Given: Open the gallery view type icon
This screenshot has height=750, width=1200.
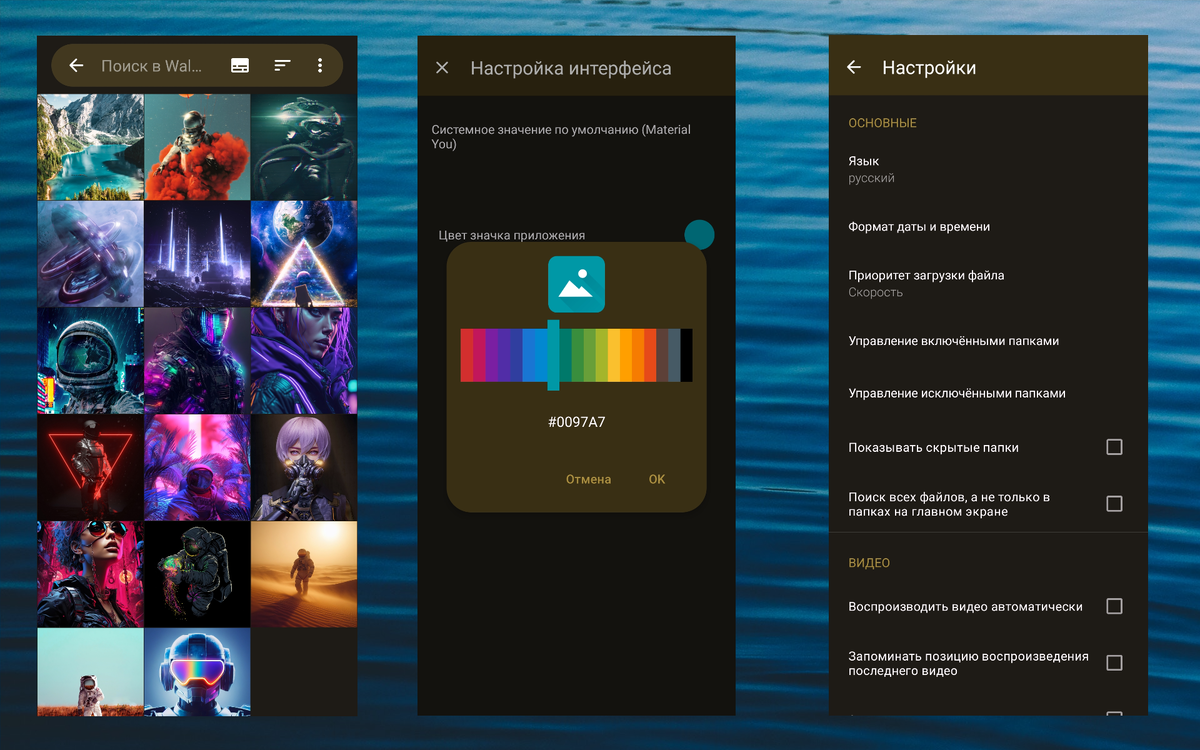Looking at the screenshot, I should pos(240,66).
